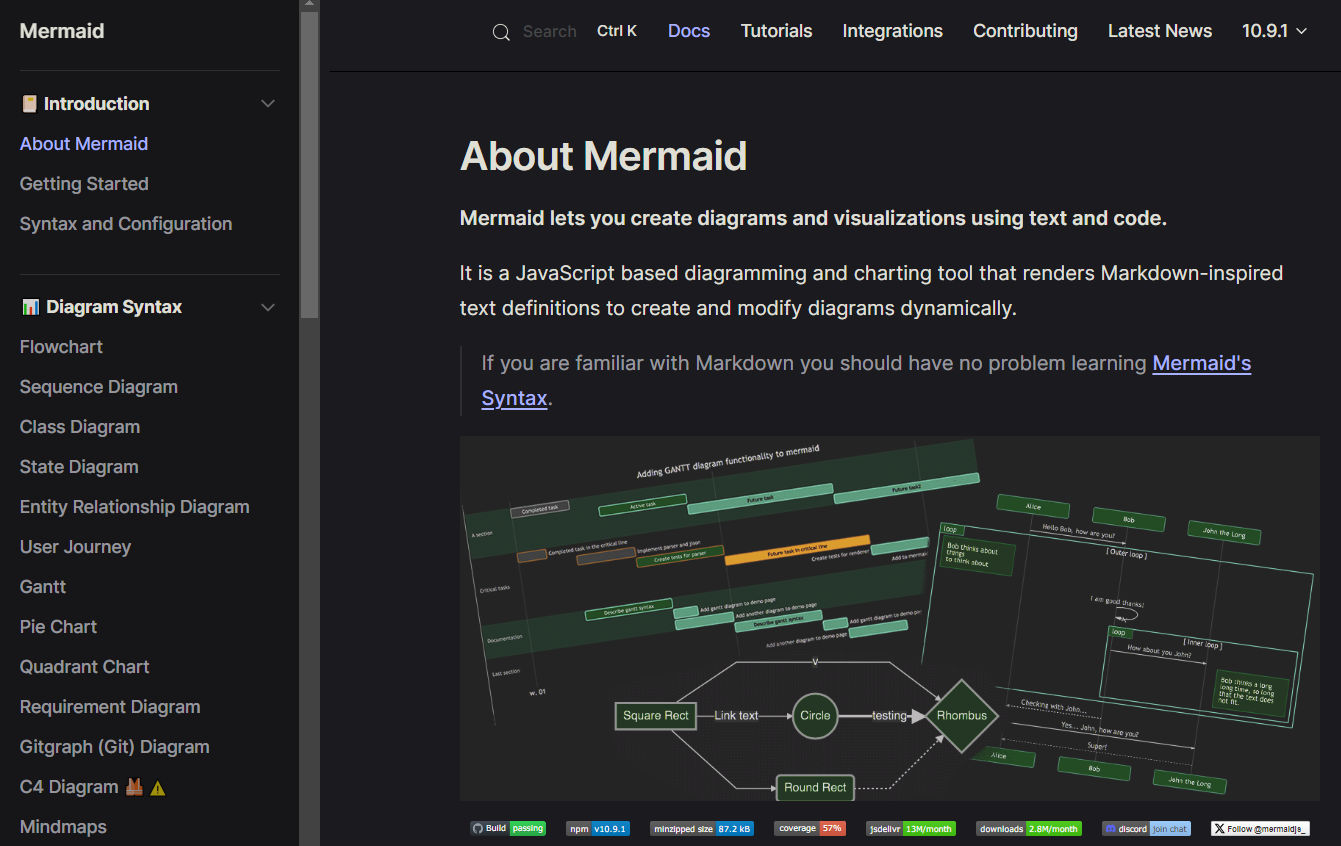This screenshot has height=846, width=1341.
Task: Open the Docs menu item
Action: (689, 31)
